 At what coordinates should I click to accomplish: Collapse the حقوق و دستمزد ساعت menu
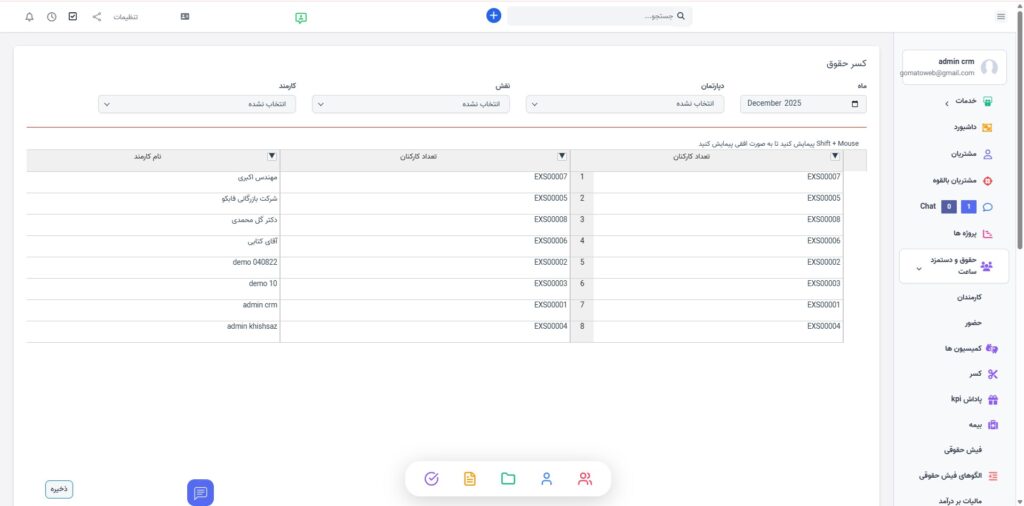point(954,266)
